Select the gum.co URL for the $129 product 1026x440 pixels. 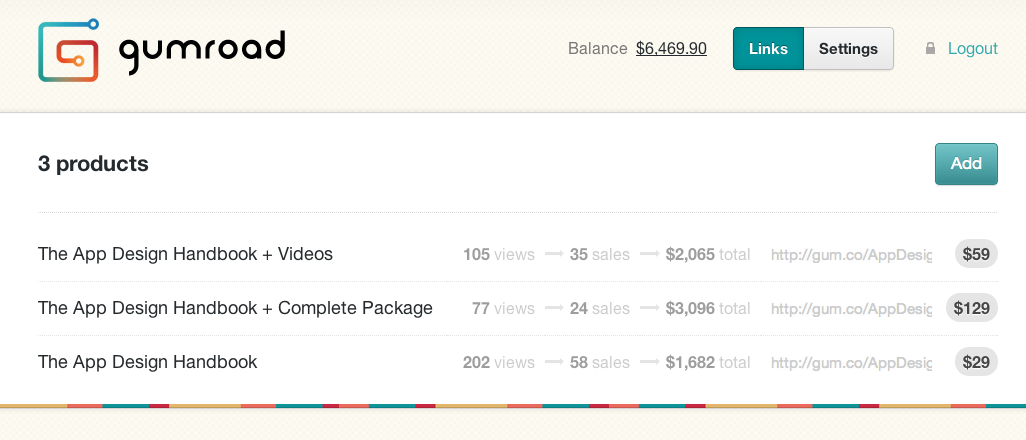tap(851, 309)
